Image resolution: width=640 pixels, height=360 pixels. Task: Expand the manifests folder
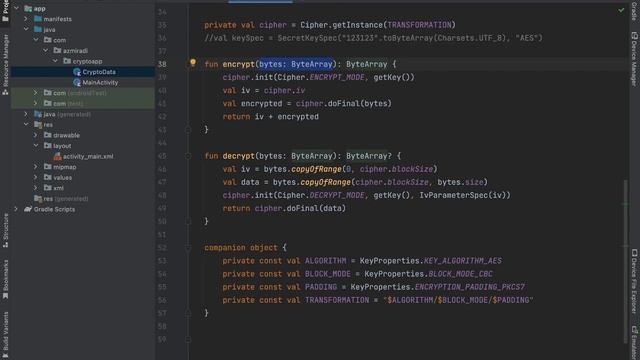click(x=26, y=19)
